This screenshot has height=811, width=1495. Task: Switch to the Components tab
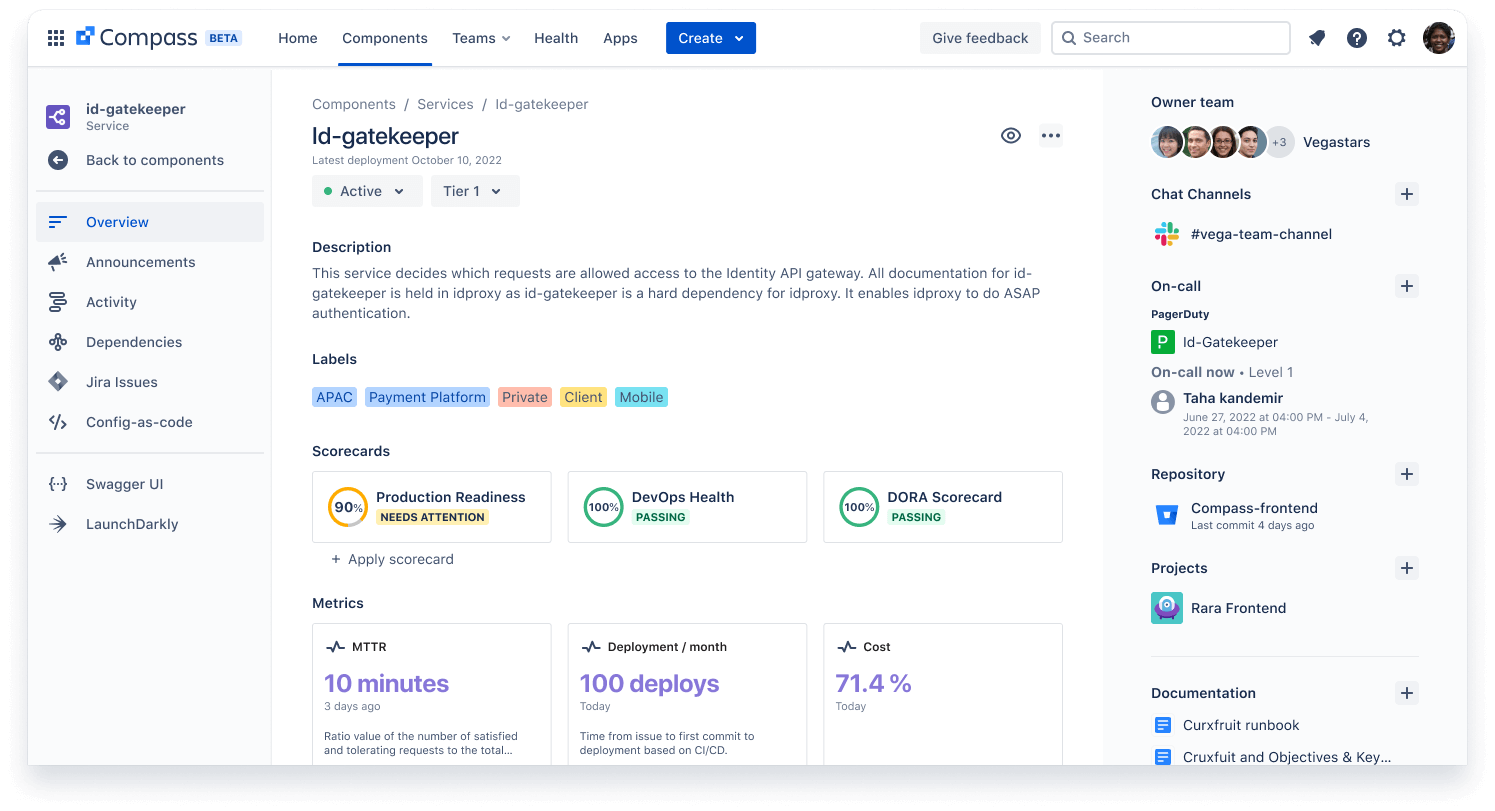point(385,37)
